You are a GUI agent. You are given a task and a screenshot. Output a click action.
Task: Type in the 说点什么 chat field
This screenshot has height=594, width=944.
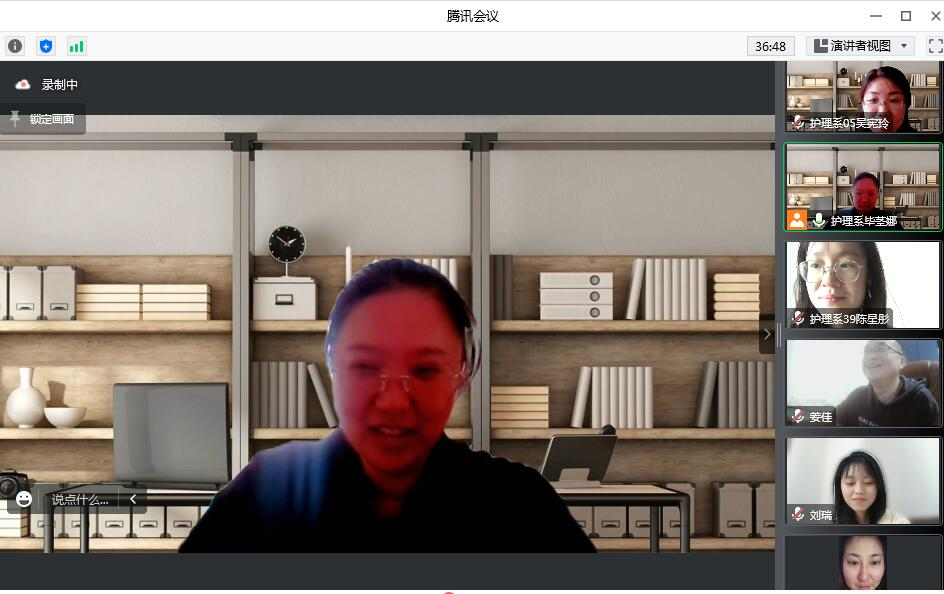click(x=80, y=499)
